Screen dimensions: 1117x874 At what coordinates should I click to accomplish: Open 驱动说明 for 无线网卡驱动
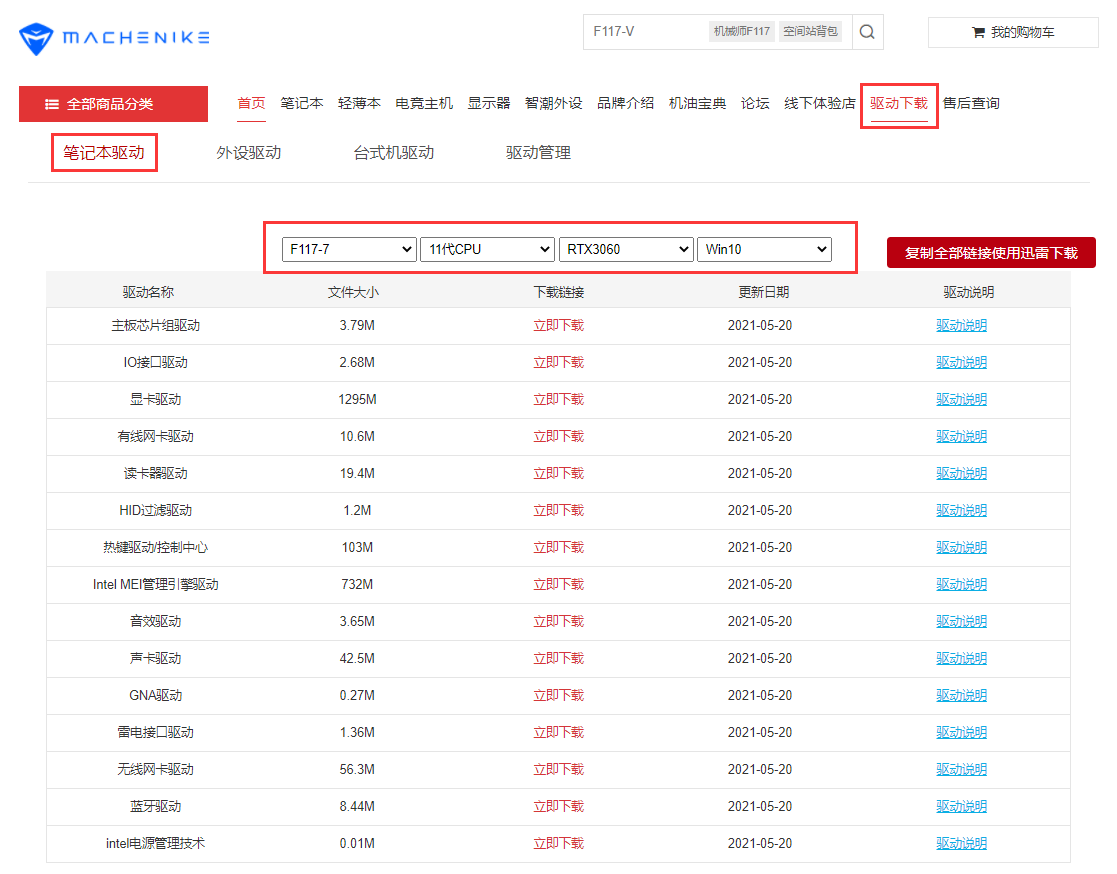pyautogui.click(x=961, y=770)
